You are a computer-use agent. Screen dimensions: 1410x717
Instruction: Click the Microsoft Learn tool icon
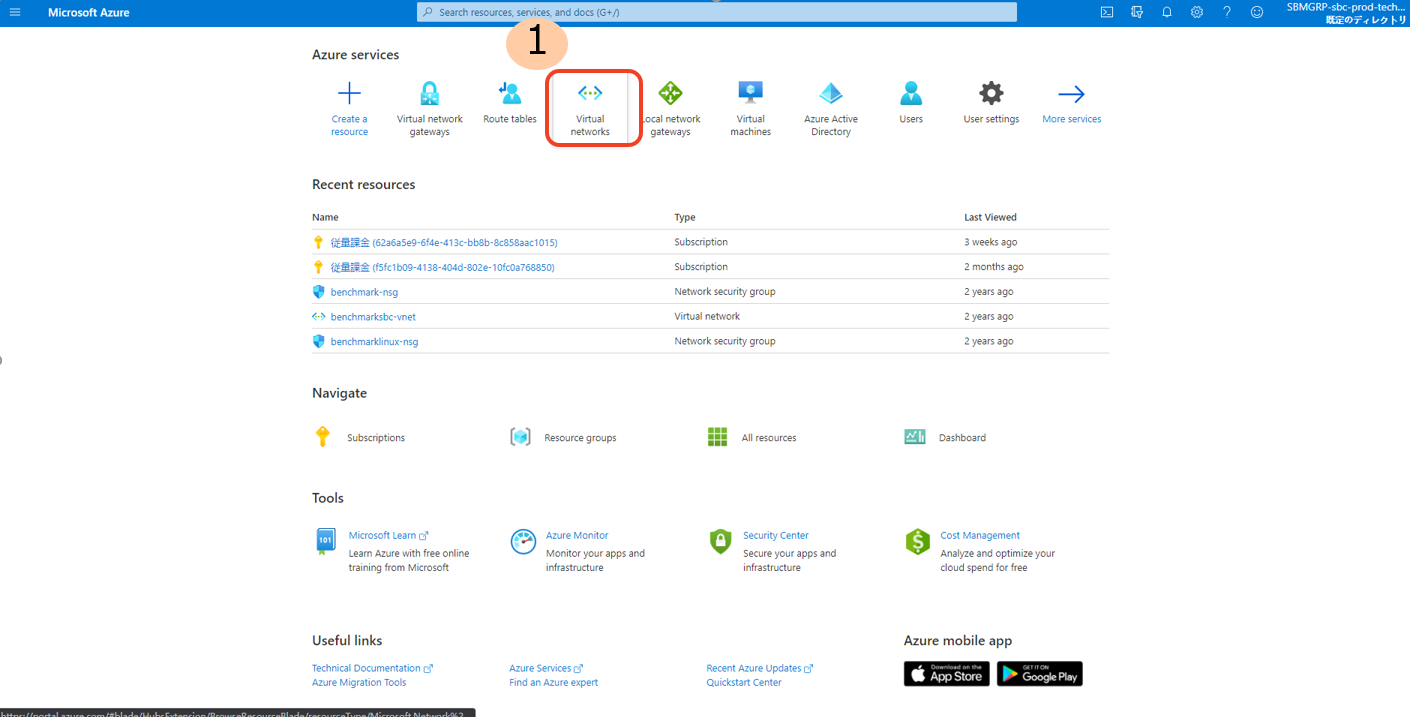click(325, 541)
